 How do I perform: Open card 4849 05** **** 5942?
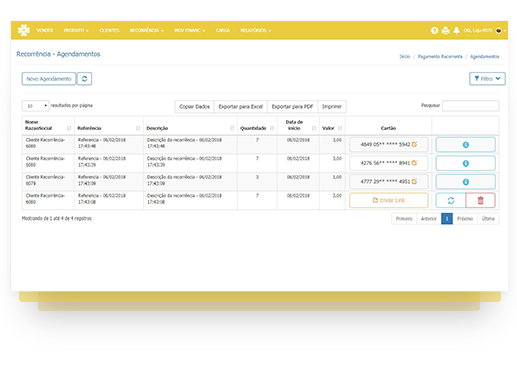point(389,145)
